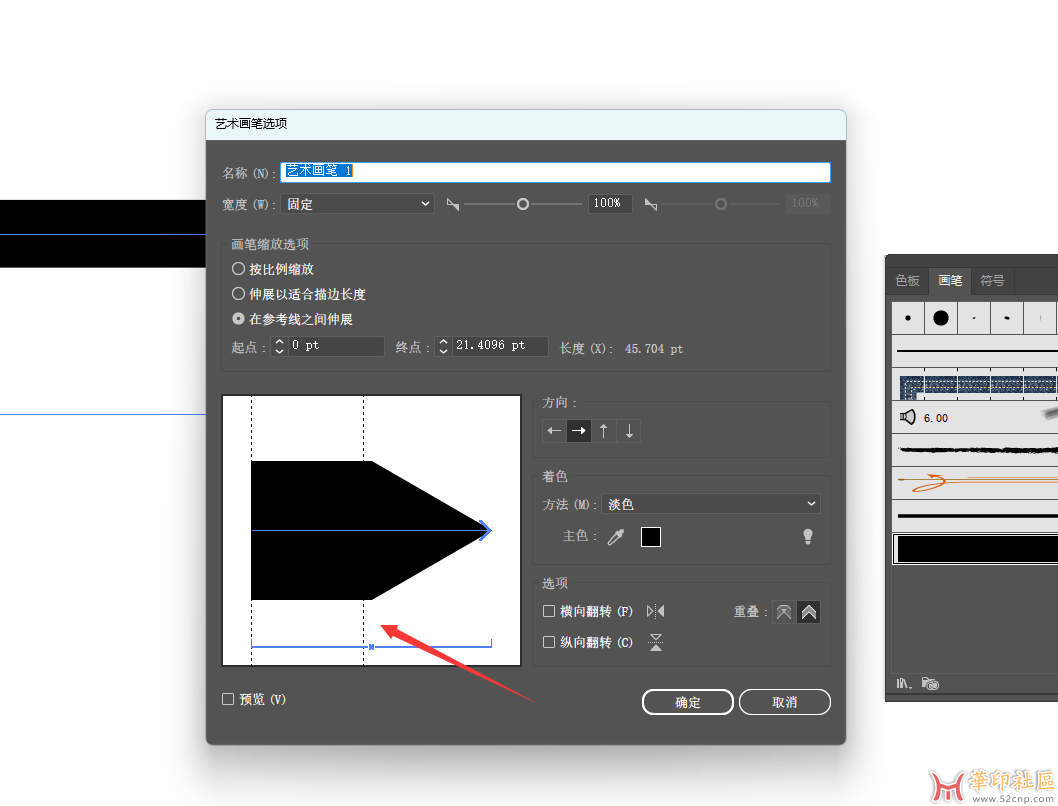1058x806 pixels.
Task: Click the lightbulb colorization tips icon
Action: pos(808,537)
